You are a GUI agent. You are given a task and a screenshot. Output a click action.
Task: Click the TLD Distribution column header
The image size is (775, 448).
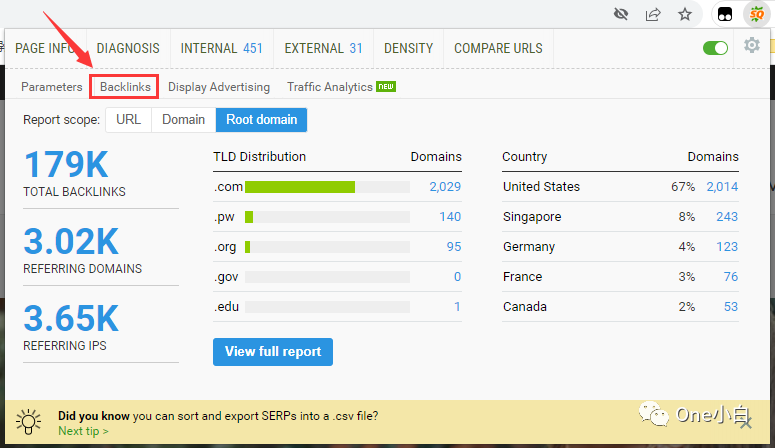tap(259, 157)
